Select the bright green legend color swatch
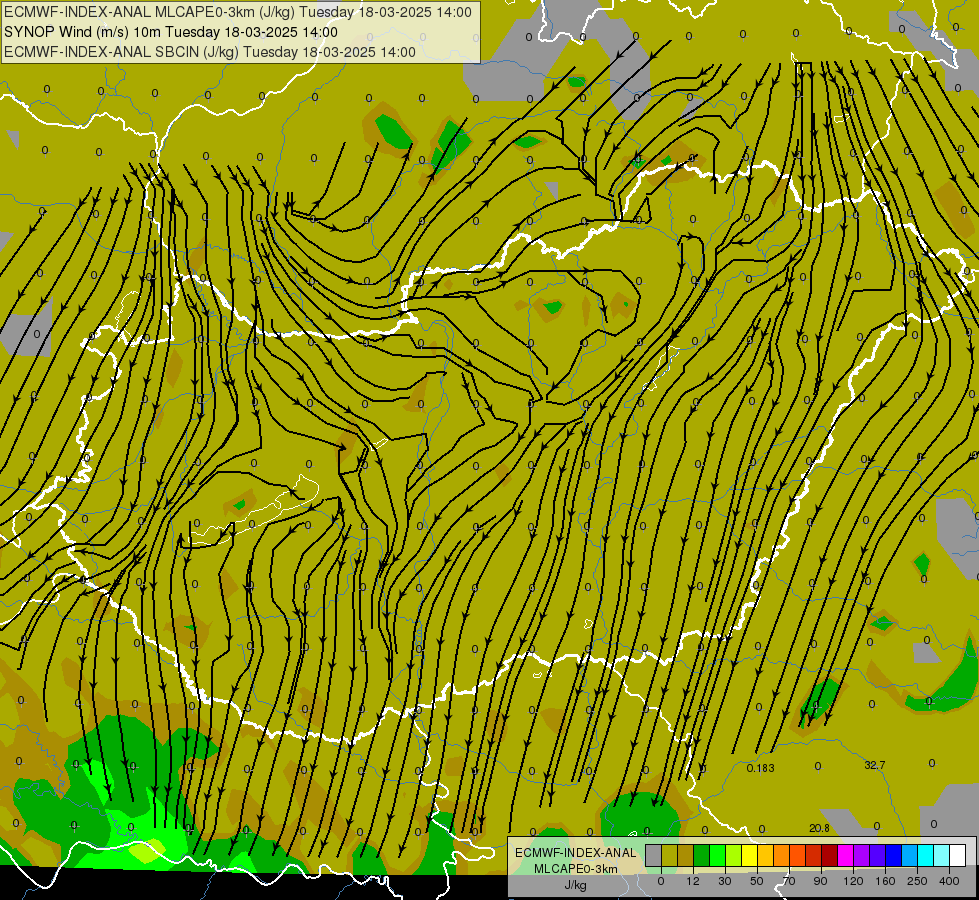Image resolution: width=979 pixels, height=900 pixels. 718,855
